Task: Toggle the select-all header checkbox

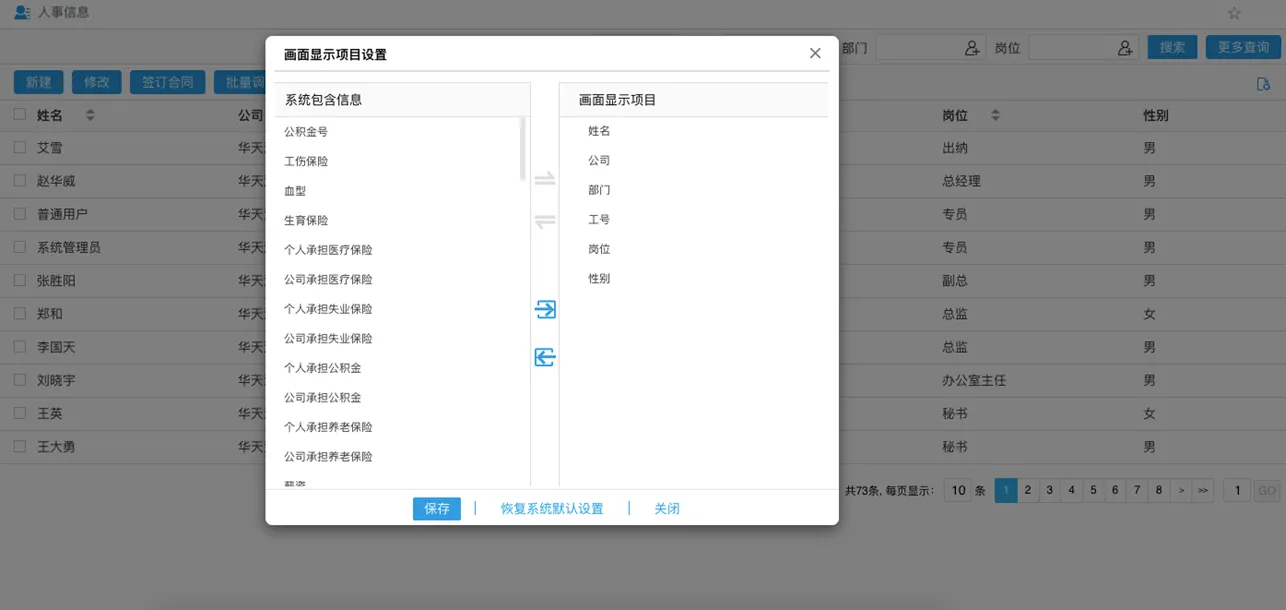Action: click(20, 115)
